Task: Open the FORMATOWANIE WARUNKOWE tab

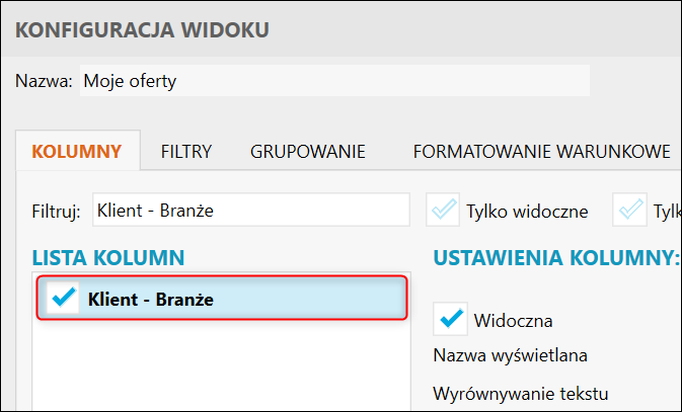Action: (x=541, y=152)
